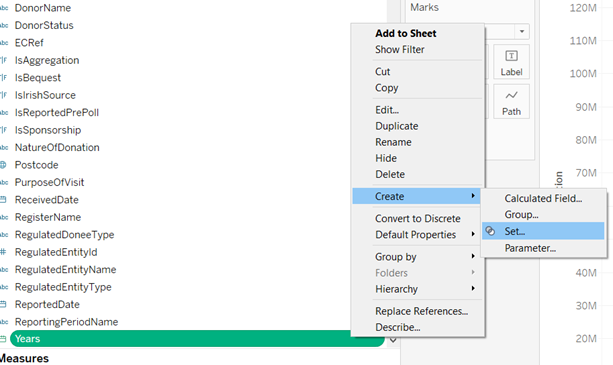Select Rename from the context menu
The image size is (613, 365).
coord(393,142)
